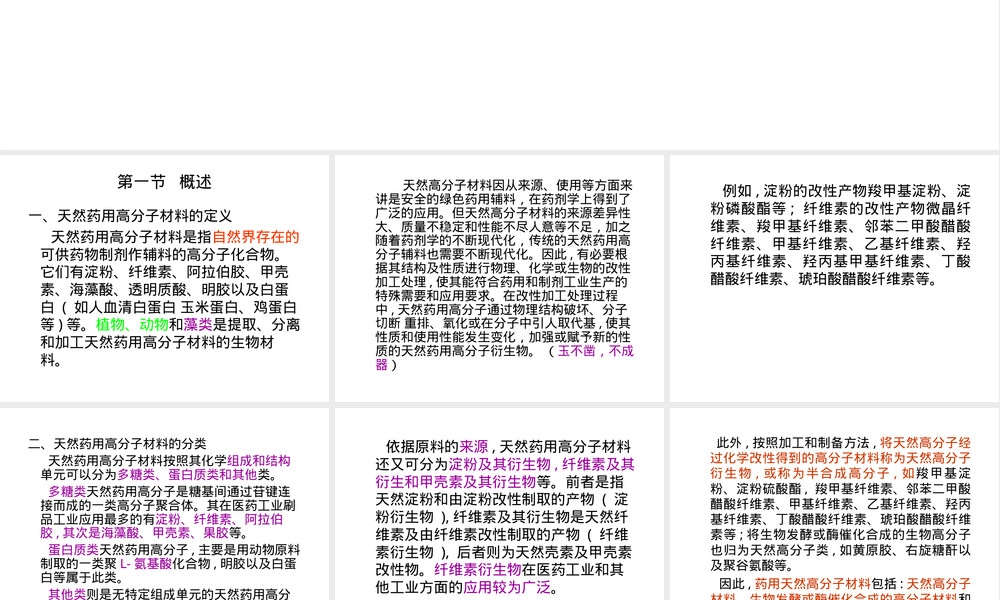Click the orange text 药用天然高分子材料
This screenshot has width=1000, height=600.
[x=812, y=583]
